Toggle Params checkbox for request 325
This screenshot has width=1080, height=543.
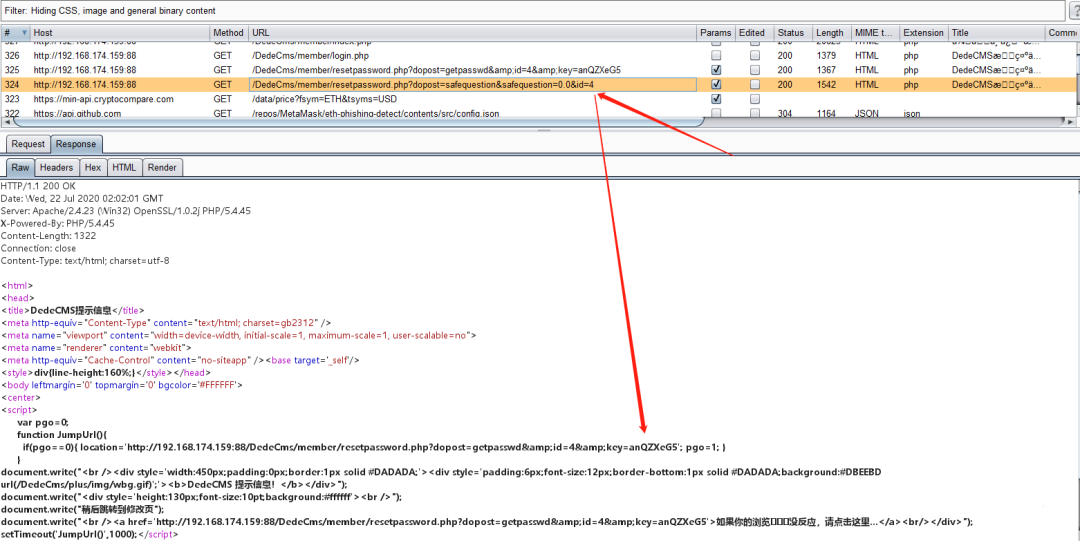coord(715,71)
